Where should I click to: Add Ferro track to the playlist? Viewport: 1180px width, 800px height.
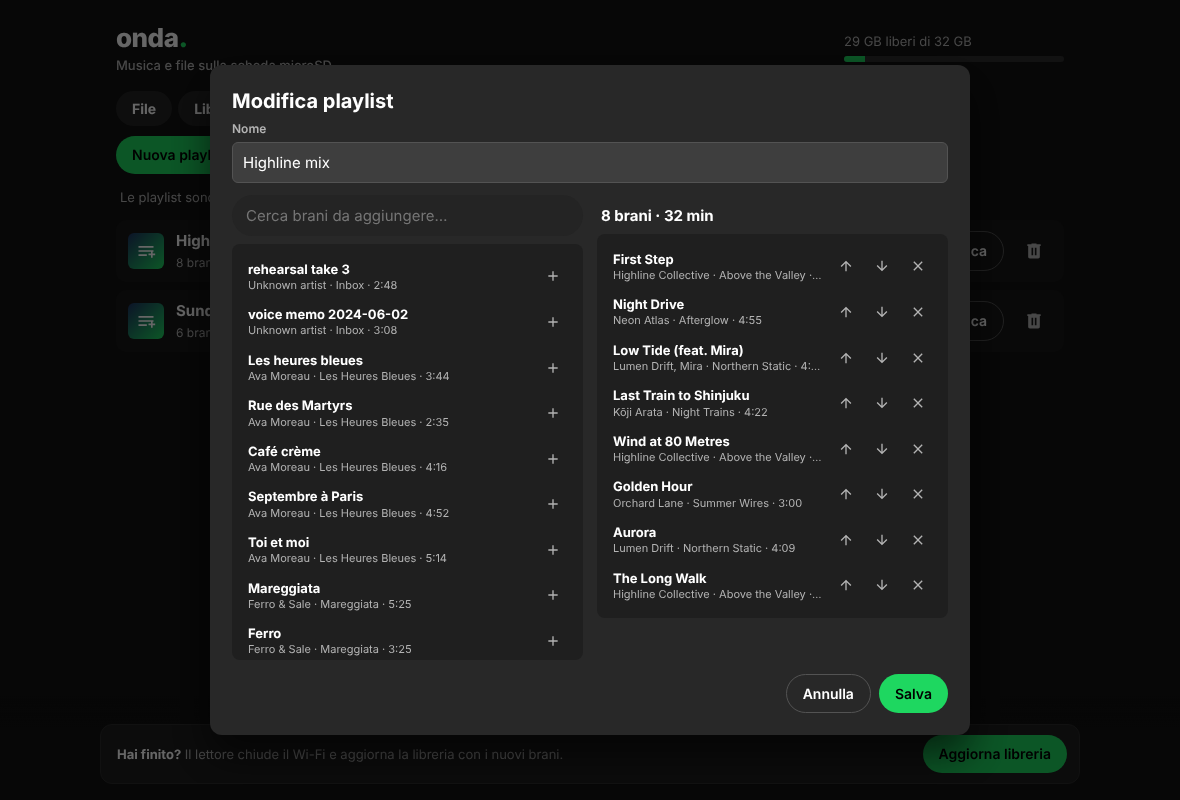[552, 641]
